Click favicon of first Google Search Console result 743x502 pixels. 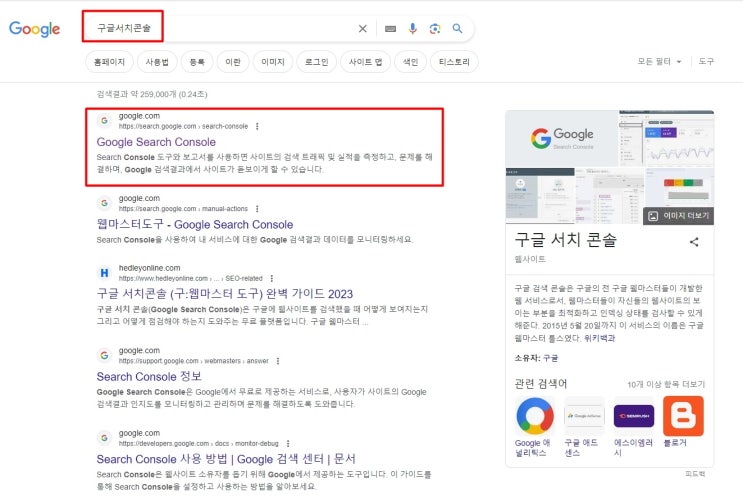104,121
